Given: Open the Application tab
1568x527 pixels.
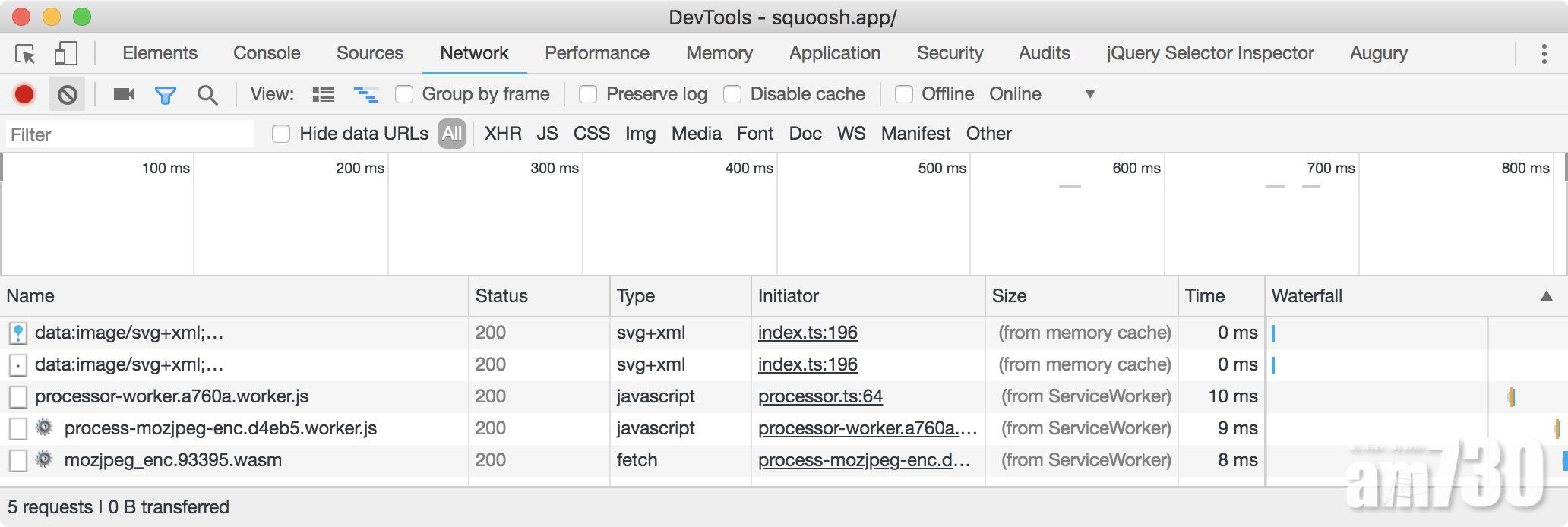Looking at the screenshot, I should coord(834,53).
